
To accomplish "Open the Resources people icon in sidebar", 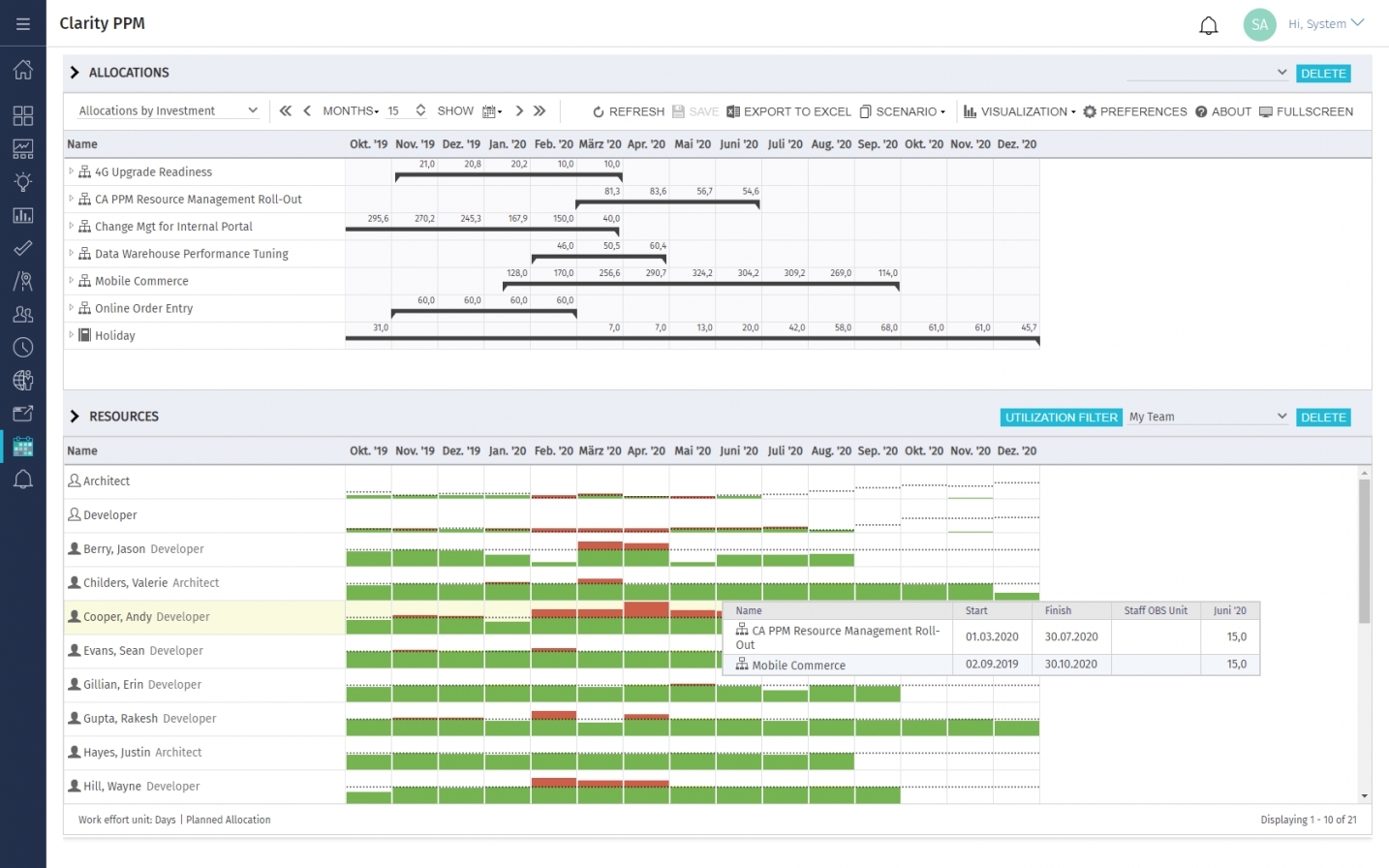I will (x=23, y=314).
